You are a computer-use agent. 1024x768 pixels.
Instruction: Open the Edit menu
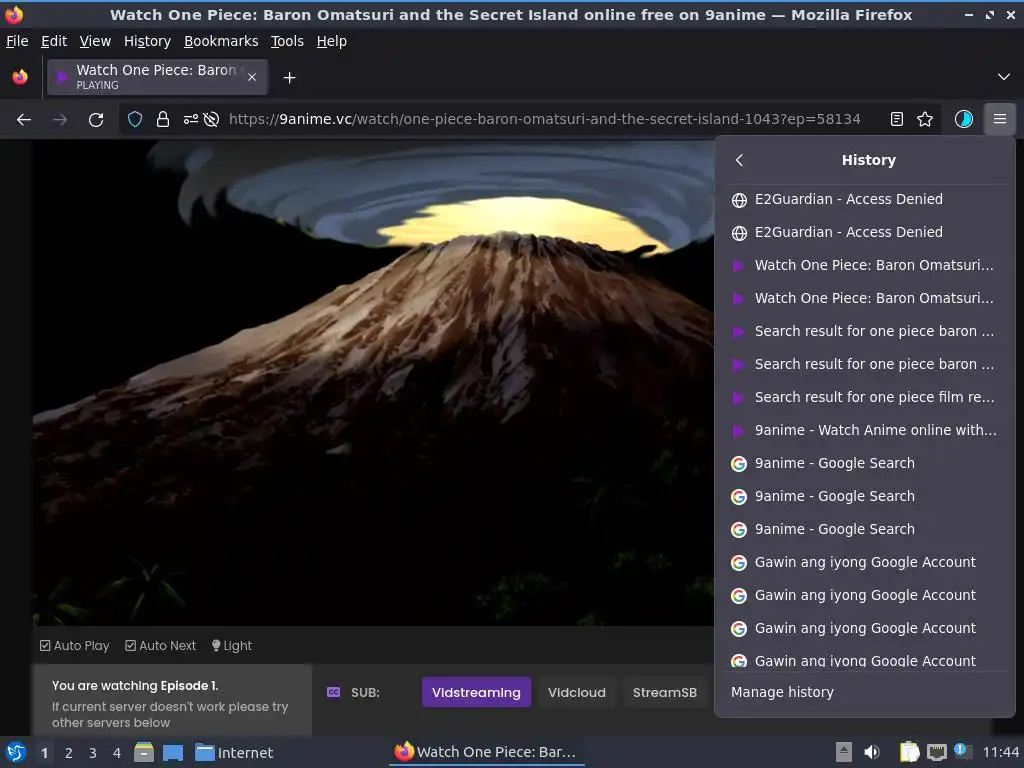point(54,41)
